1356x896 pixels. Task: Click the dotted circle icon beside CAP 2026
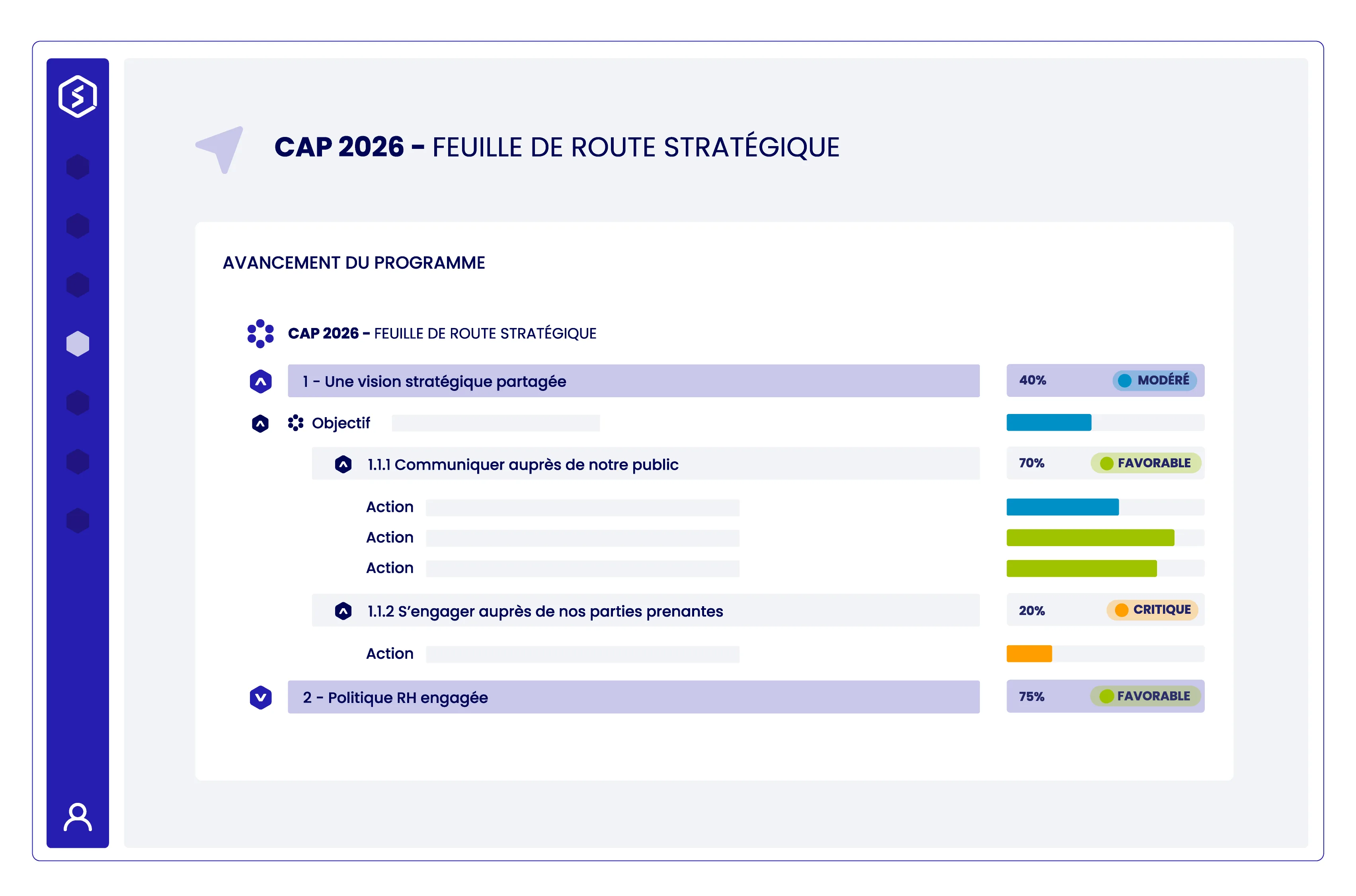(x=260, y=333)
